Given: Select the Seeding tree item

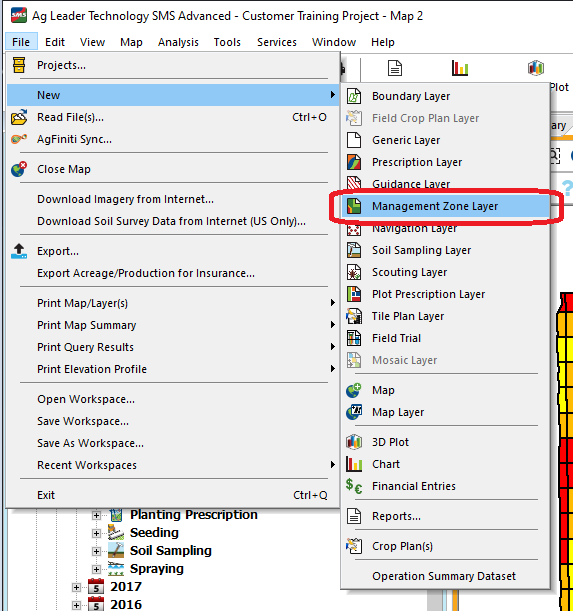Looking at the screenshot, I should point(154,533).
